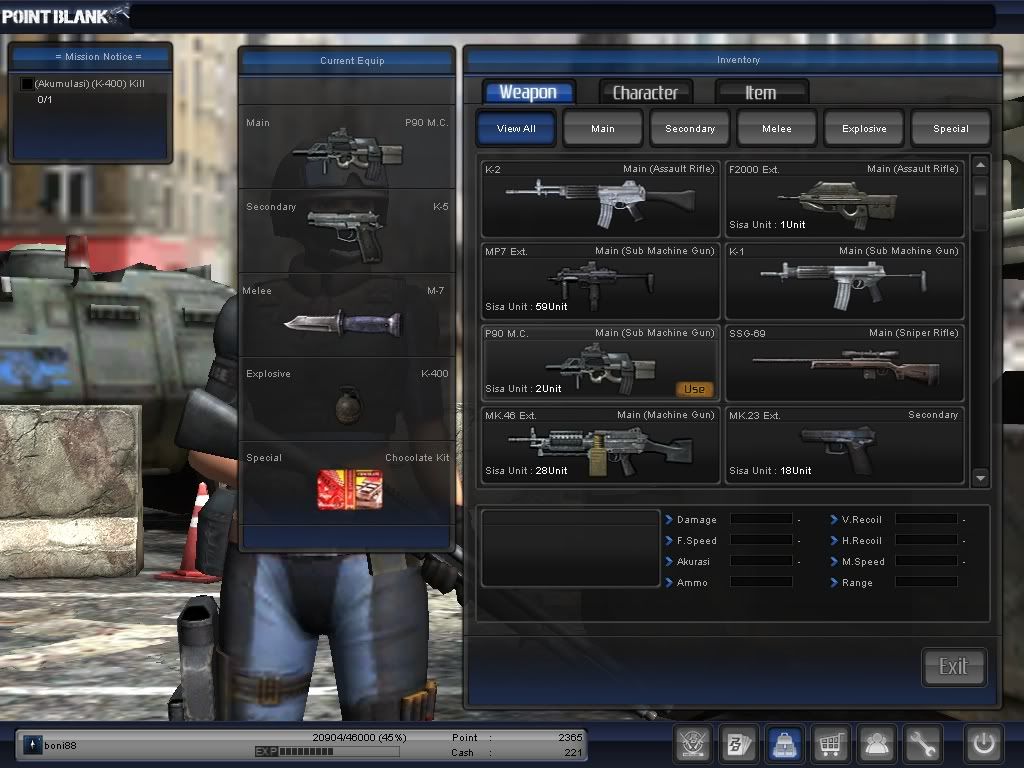Click the mission progress 0/1 text
The image size is (1024, 768).
[44, 99]
